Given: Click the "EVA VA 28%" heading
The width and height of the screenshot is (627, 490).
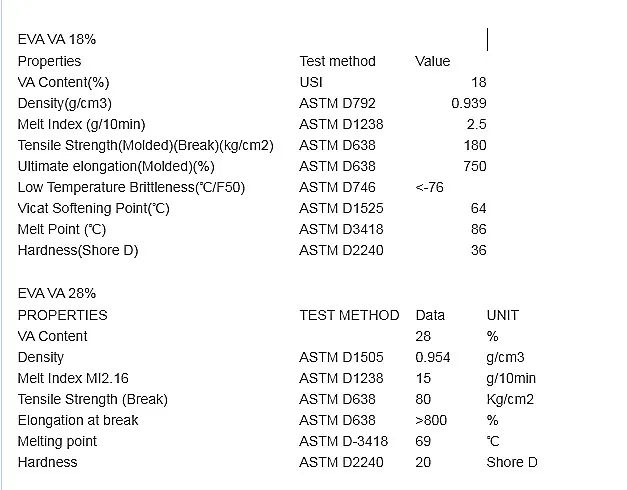Looking at the screenshot, I should [57, 293].
